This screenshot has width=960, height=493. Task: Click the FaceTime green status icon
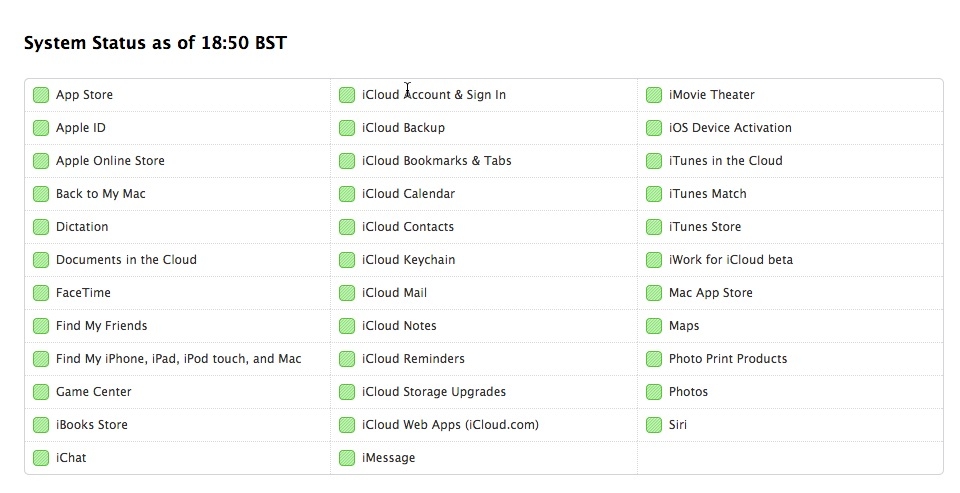point(41,293)
